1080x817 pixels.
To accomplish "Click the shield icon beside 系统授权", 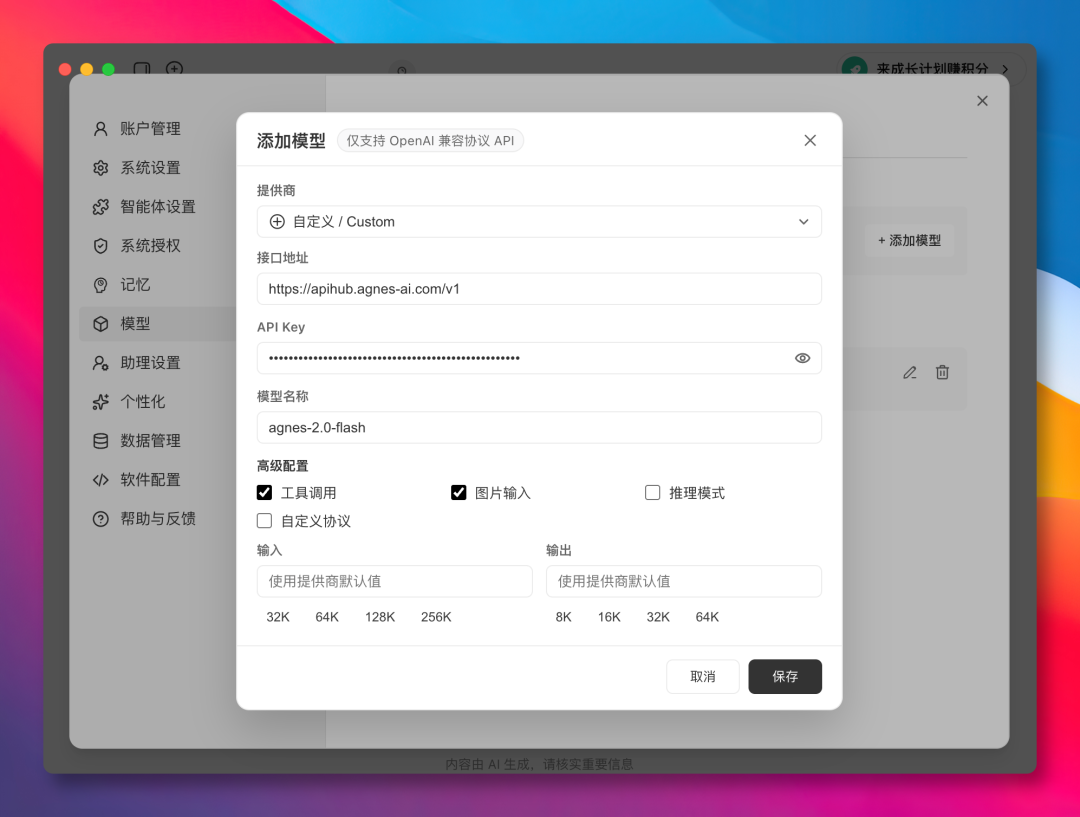I will [x=101, y=246].
